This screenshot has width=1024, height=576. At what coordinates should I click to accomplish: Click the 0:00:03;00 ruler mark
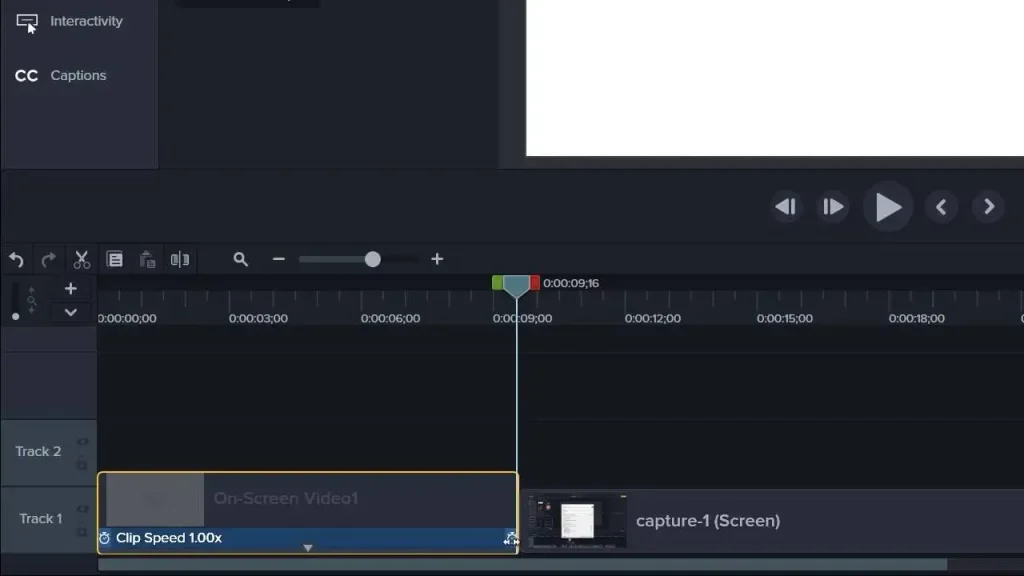click(x=258, y=319)
